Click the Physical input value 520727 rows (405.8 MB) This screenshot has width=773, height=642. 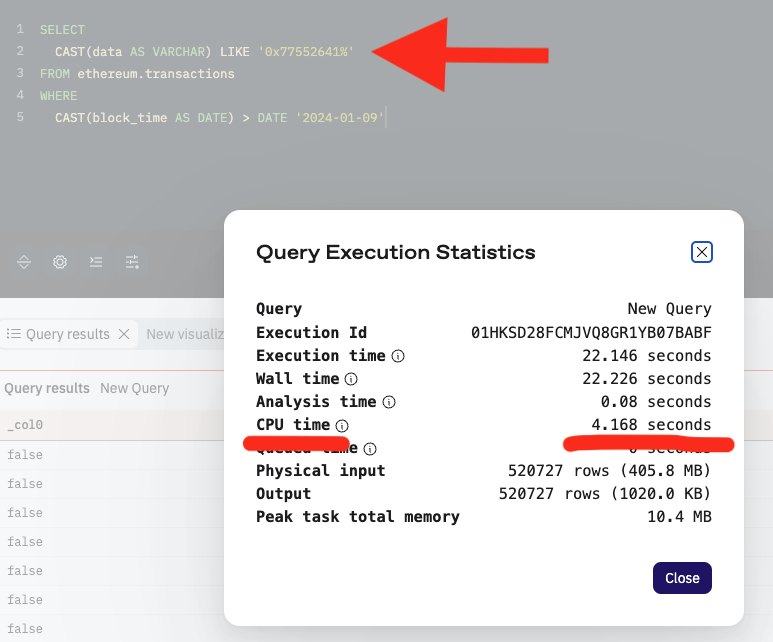[x=610, y=471]
